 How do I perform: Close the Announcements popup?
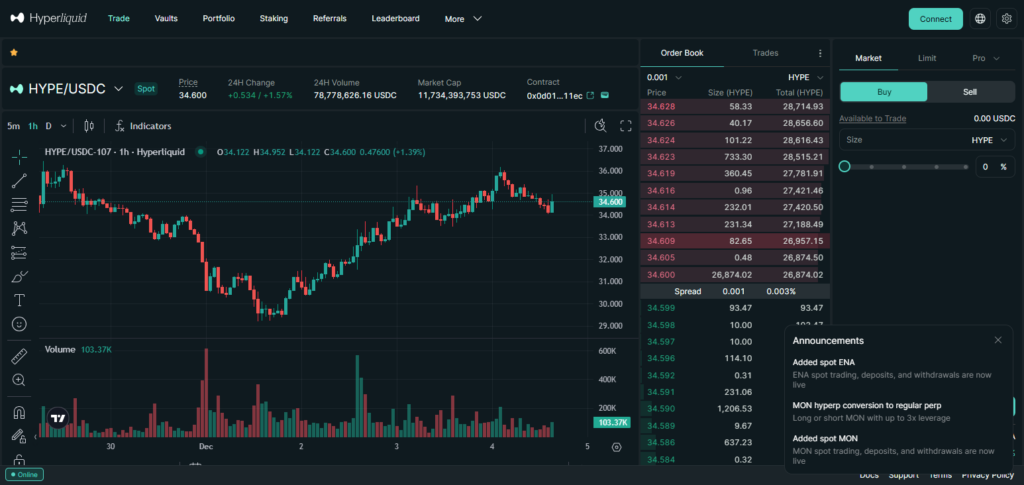click(x=997, y=340)
